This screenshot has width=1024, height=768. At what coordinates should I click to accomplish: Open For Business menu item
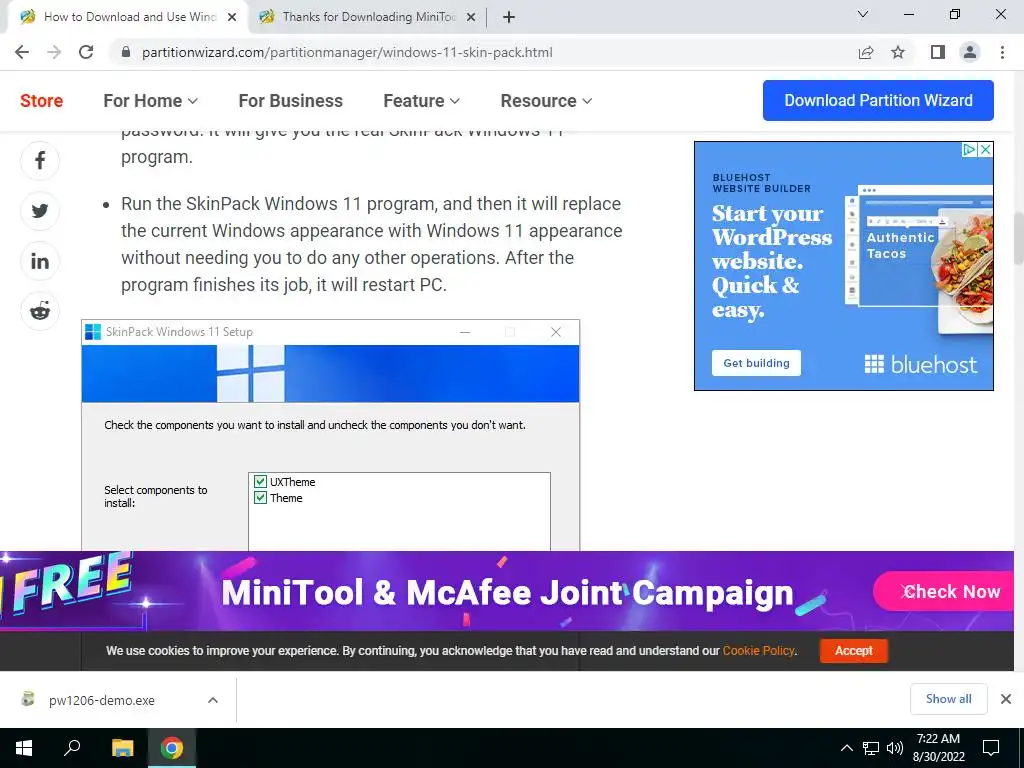291,101
